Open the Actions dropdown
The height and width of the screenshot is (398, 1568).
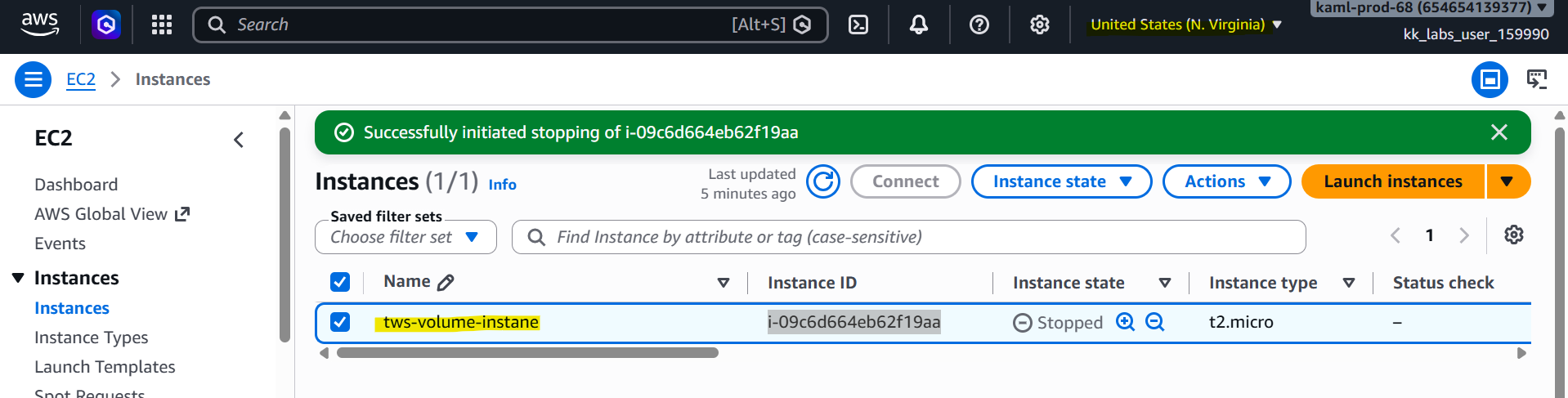pos(1226,181)
